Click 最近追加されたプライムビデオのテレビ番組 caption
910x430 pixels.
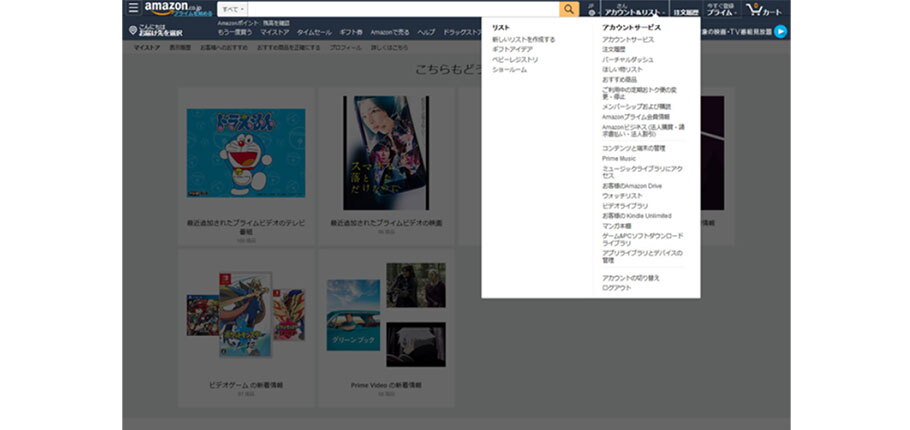(x=246, y=227)
